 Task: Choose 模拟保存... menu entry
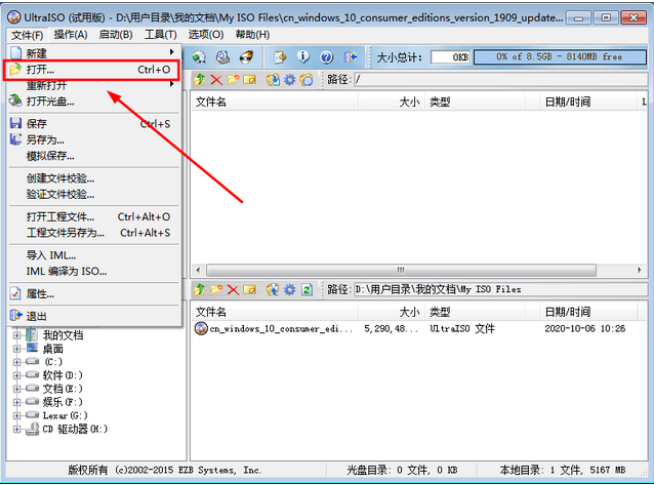[x=94, y=156]
